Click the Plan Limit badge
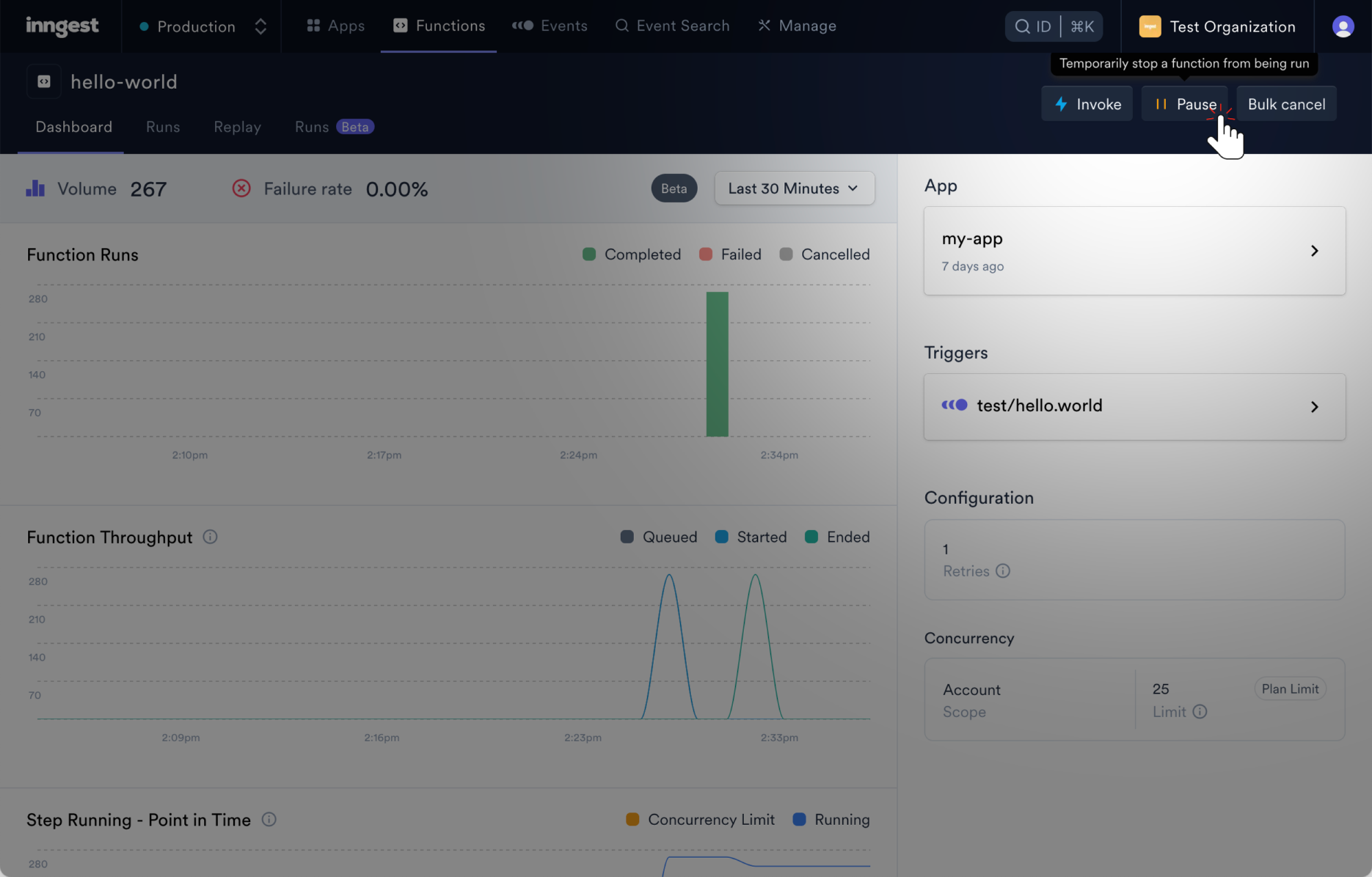The height and width of the screenshot is (877, 1372). point(1290,689)
